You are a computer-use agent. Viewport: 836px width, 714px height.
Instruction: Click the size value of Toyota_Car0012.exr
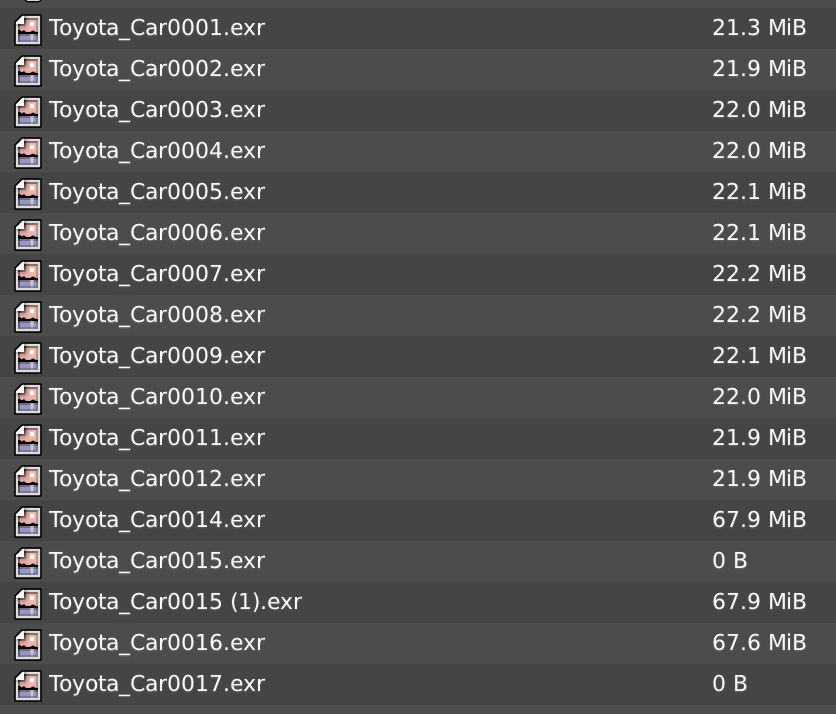coord(759,479)
